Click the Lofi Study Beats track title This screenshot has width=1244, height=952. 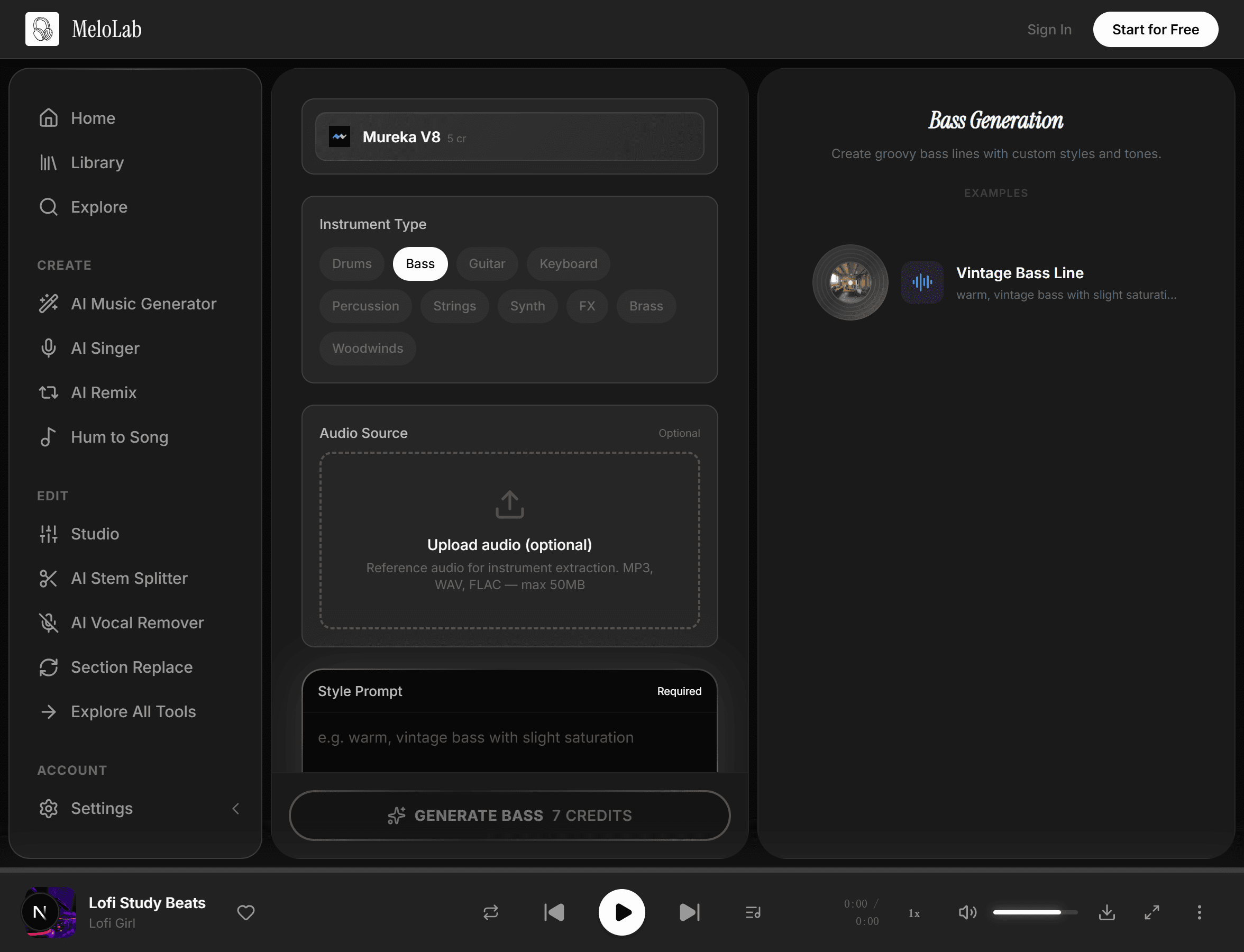click(147, 903)
